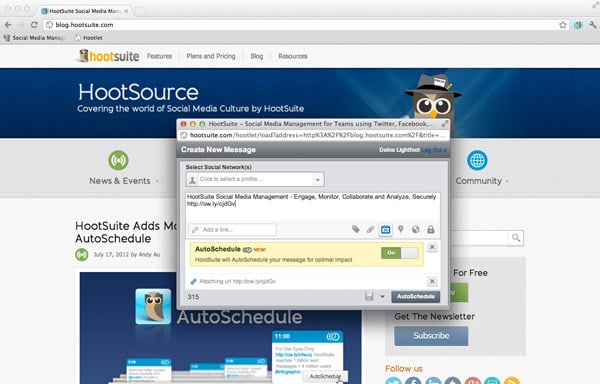Open the Resources menu item
This screenshot has width=600, height=384.
(x=293, y=56)
